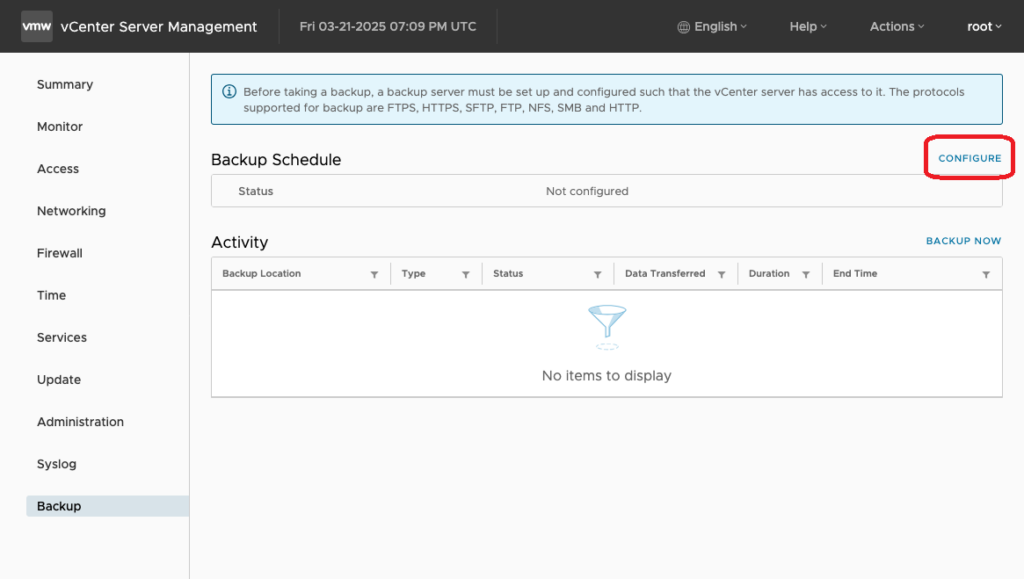Select Firewall in the sidebar
1024x579 pixels.
(x=60, y=253)
